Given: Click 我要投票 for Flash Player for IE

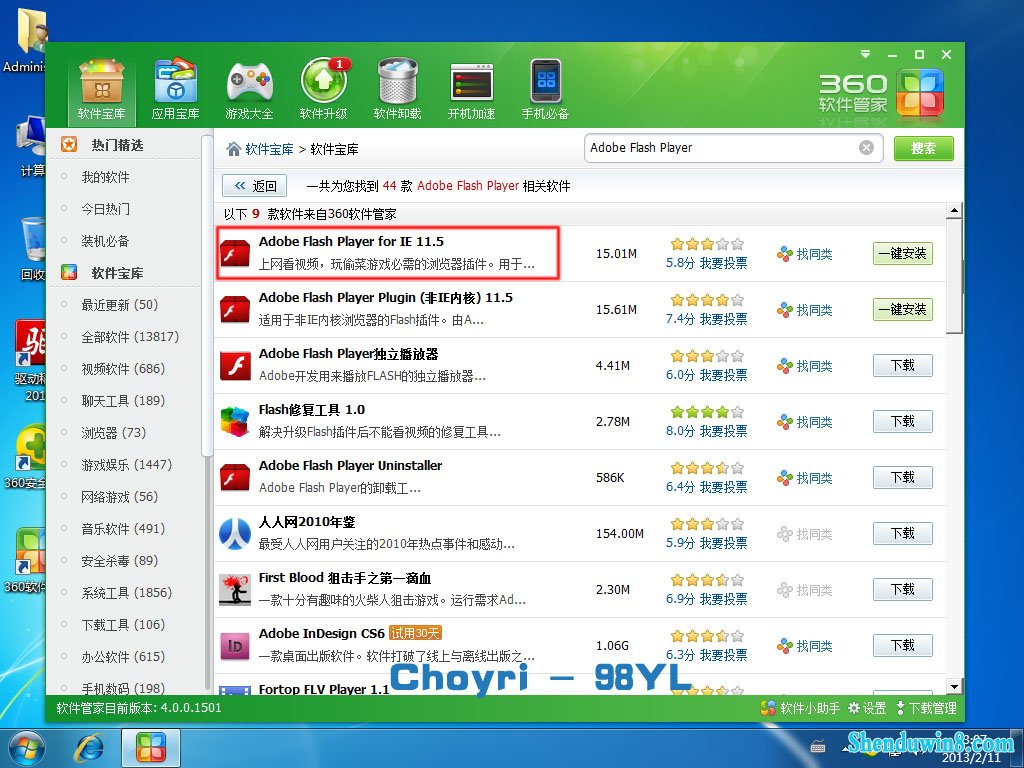Looking at the screenshot, I should tap(724, 263).
